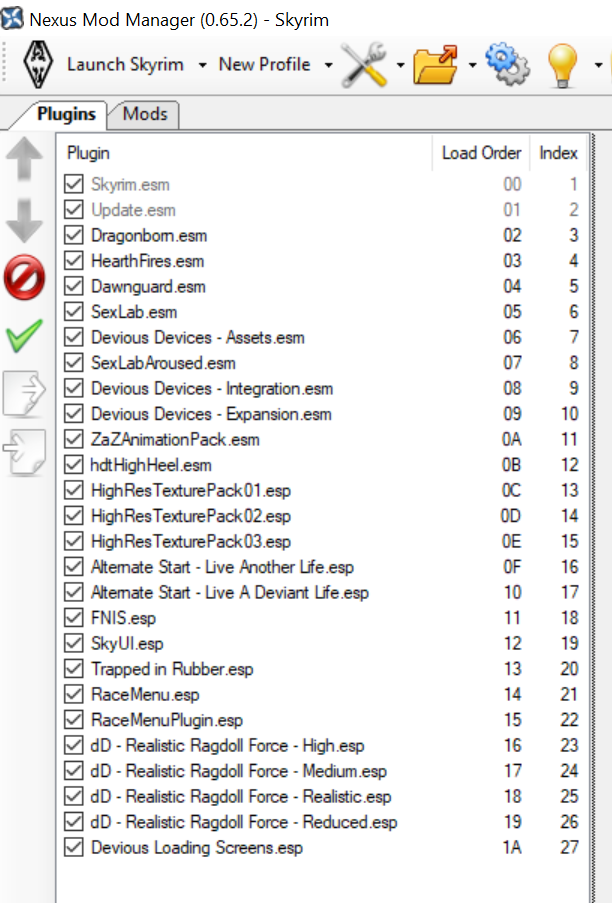This screenshot has height=903, width=612.
Task: Select Alternate Start - Live Another Life.esp
Action: (x=322, y=567)
